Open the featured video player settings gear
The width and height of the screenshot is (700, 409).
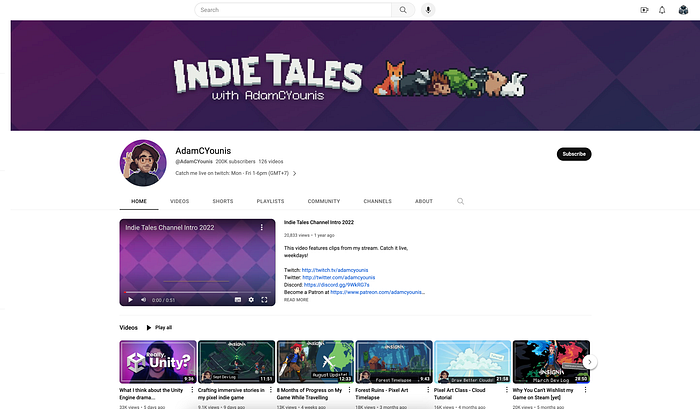[251, 300]
